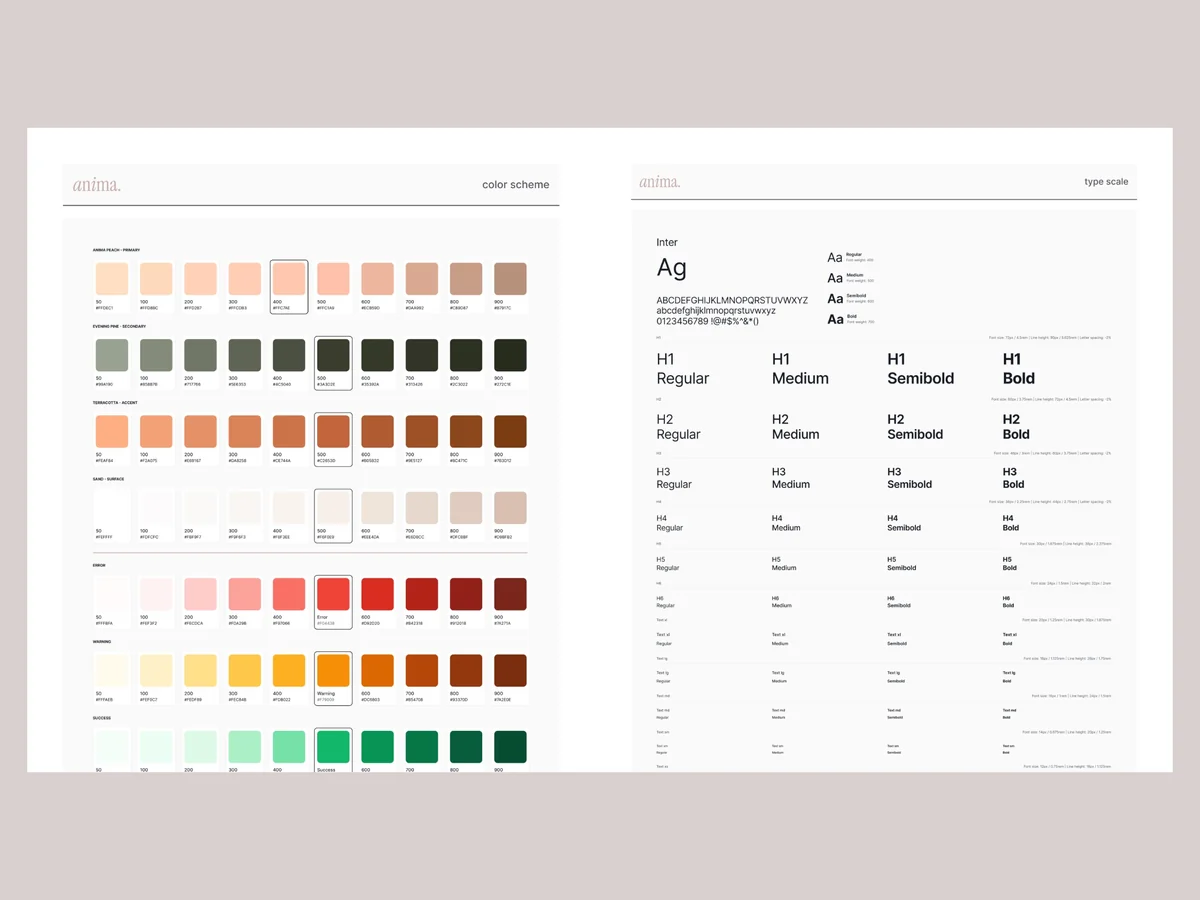Select the Warning 700 swatch

421,670
